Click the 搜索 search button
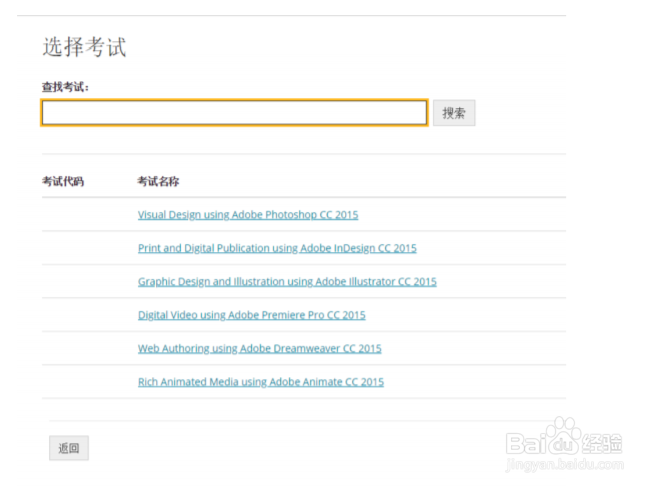 pyautogui.click(x=454, y=113)
